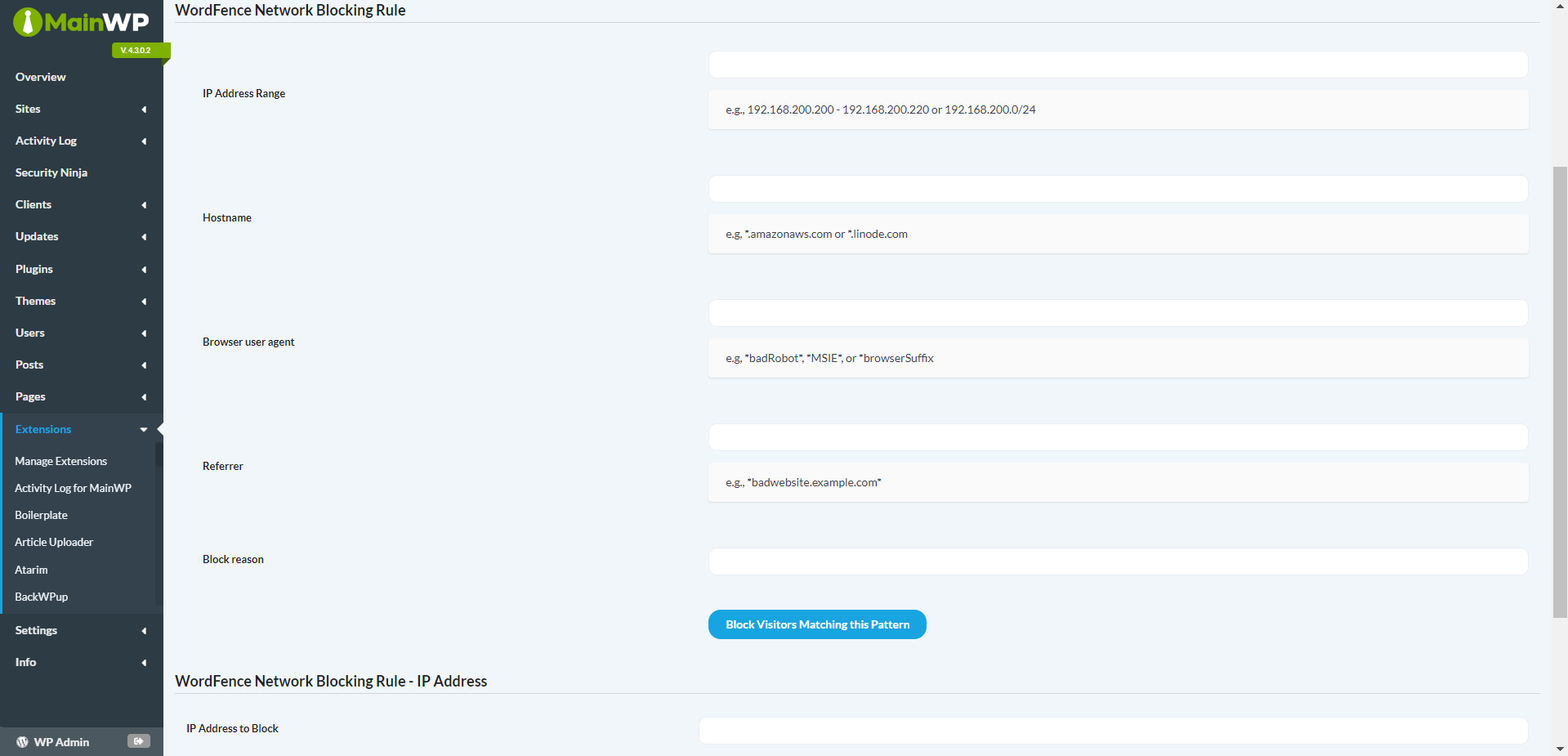Viewport: 1568px width, 756px height.
Task: Click the IP Address to Block label
Action: click(x=232, y=728)
